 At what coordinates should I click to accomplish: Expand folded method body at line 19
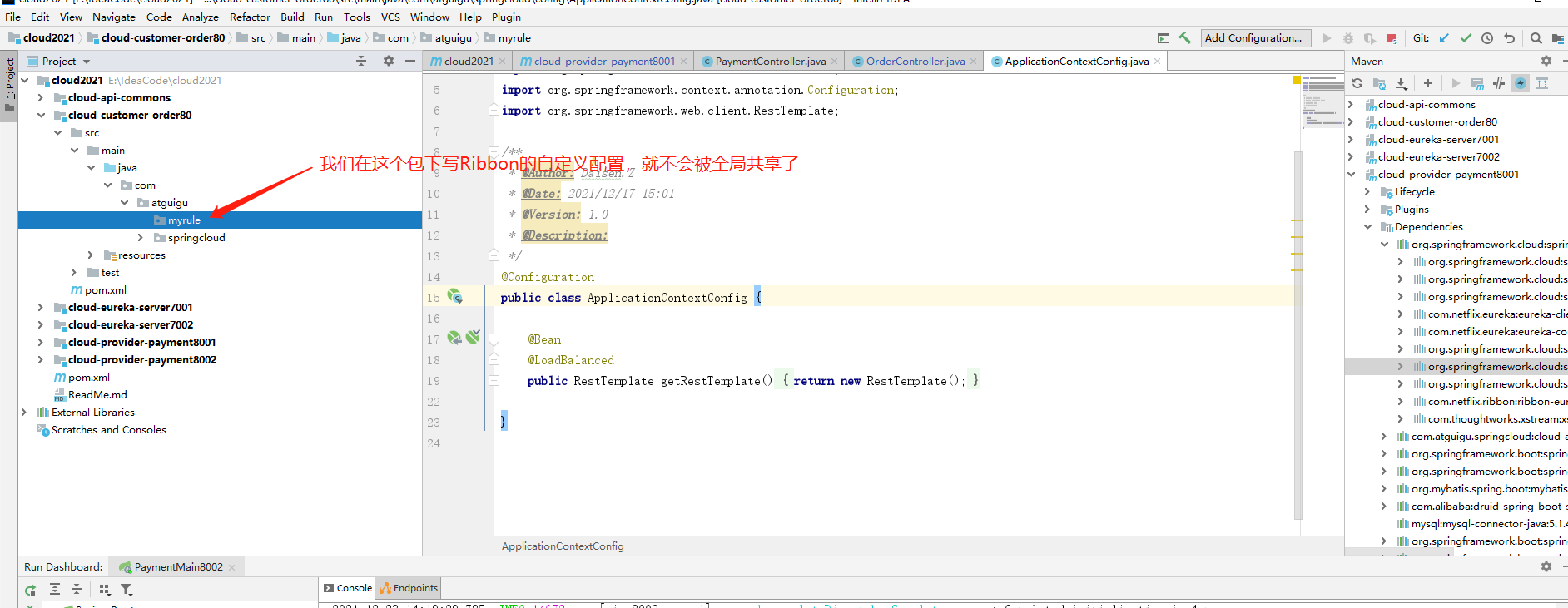(494, 380)
